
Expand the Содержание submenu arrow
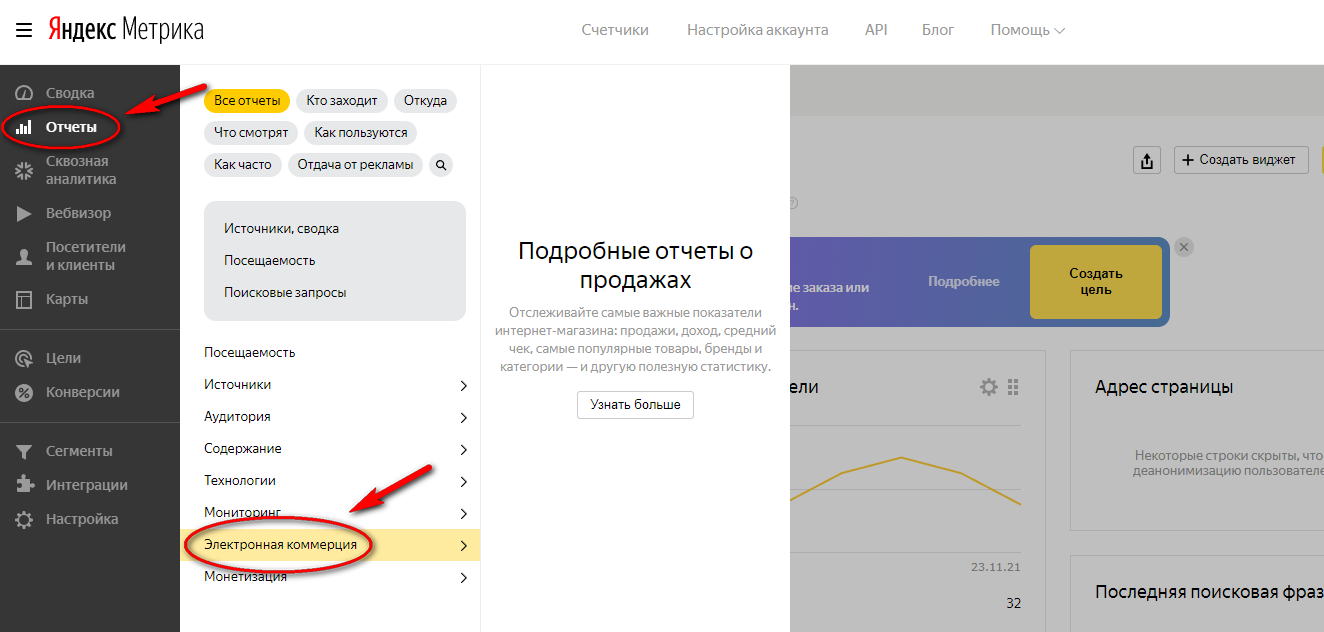coord(463,449)
